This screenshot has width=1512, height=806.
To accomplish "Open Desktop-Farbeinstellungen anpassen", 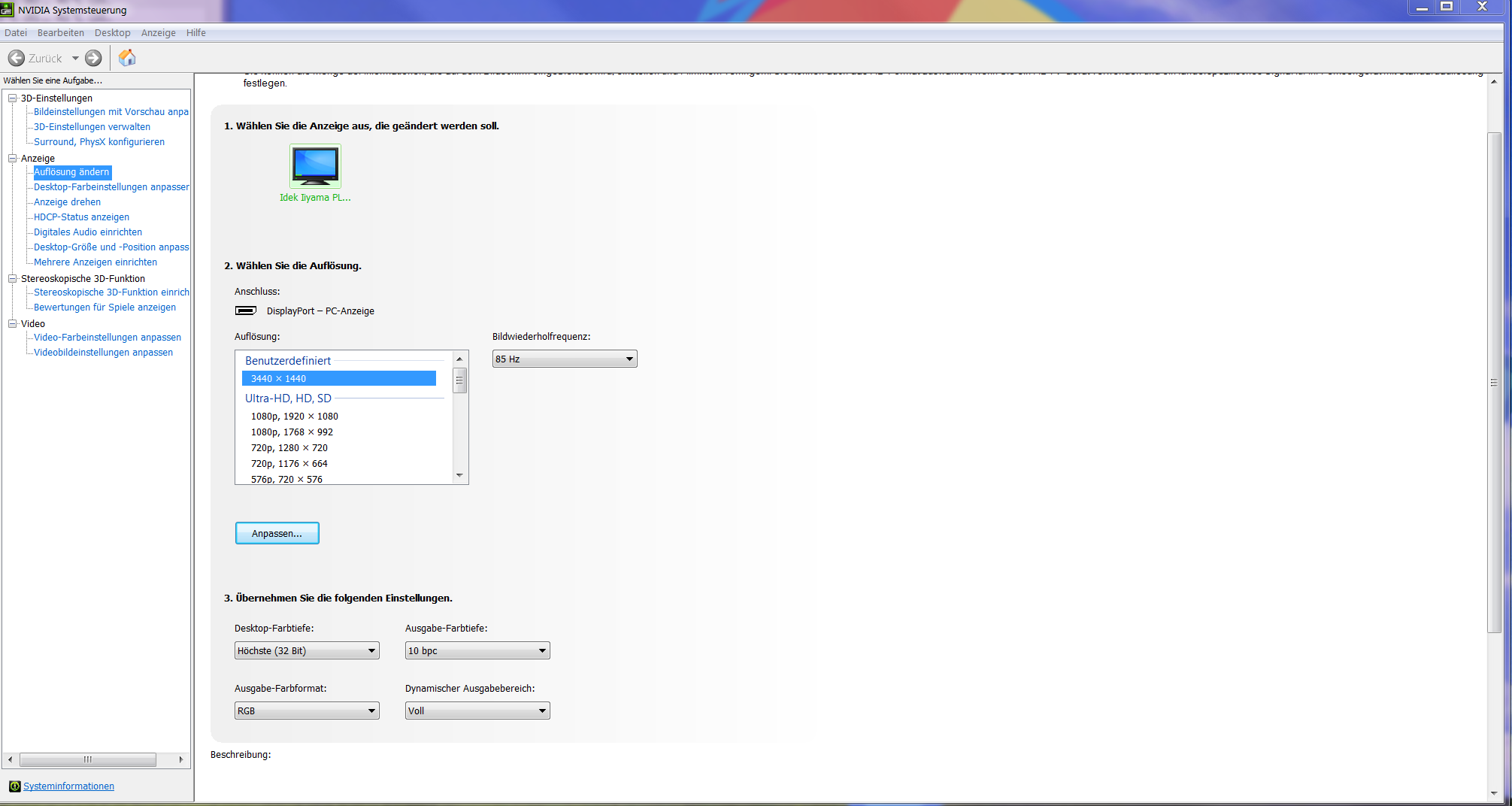I will pyautogui.click(x=111, y=187).
